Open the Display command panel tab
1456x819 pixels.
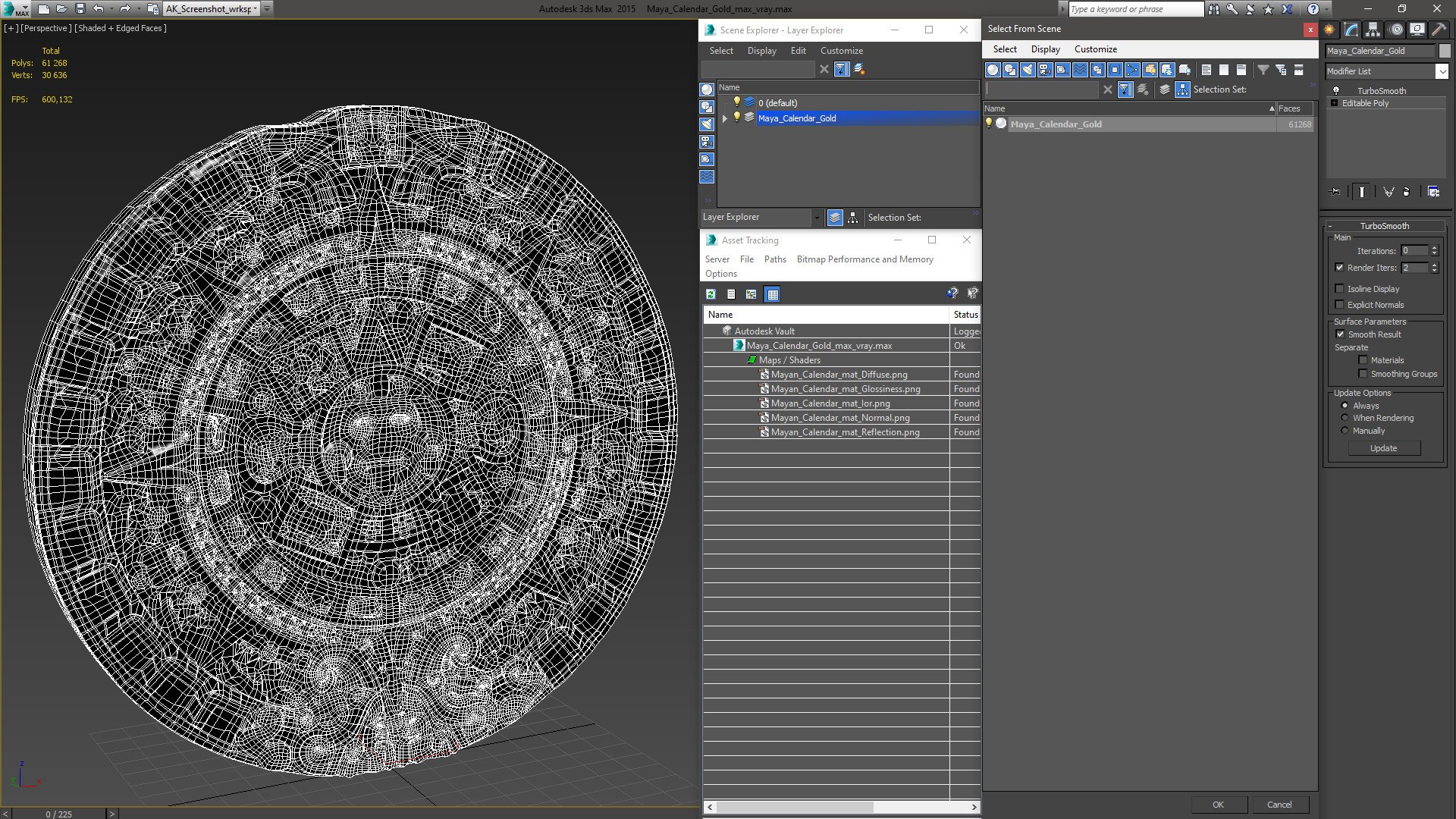tap(1417, 30)
